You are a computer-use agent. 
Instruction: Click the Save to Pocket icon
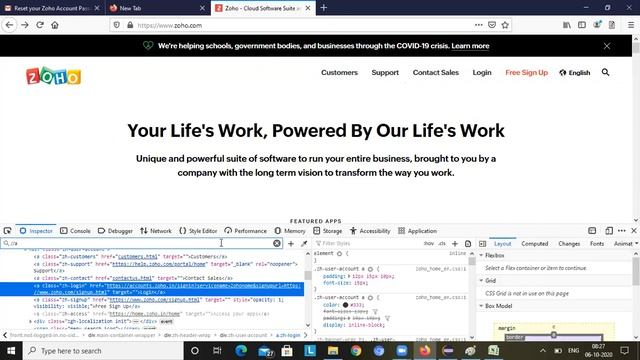tap(492, 25)
